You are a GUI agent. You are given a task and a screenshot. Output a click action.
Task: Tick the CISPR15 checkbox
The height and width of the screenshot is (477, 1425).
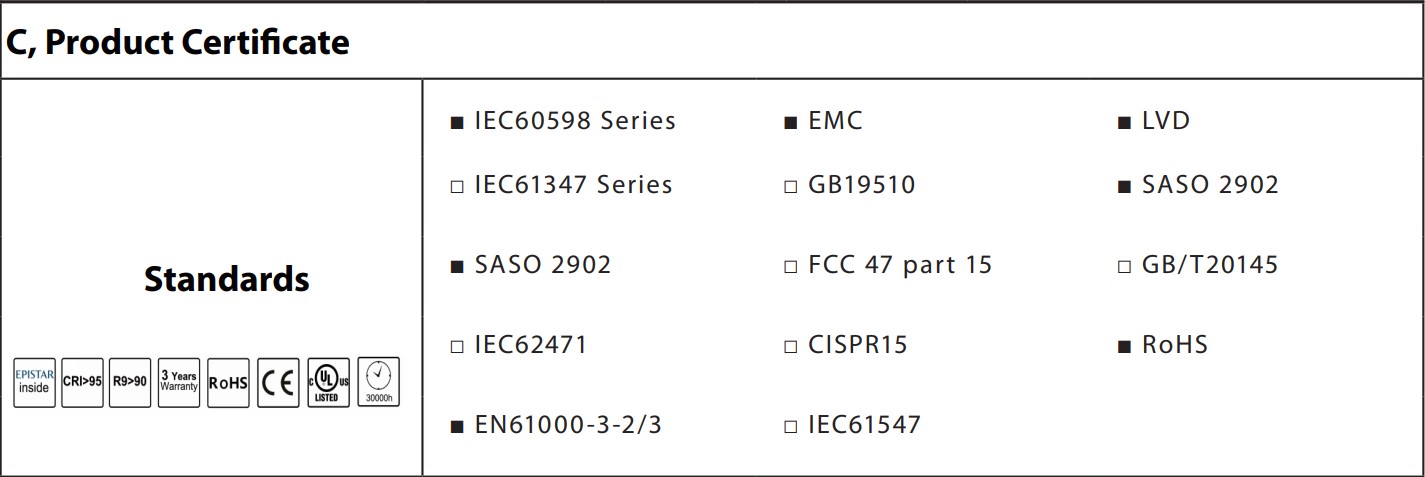click(x=790, y=347)
